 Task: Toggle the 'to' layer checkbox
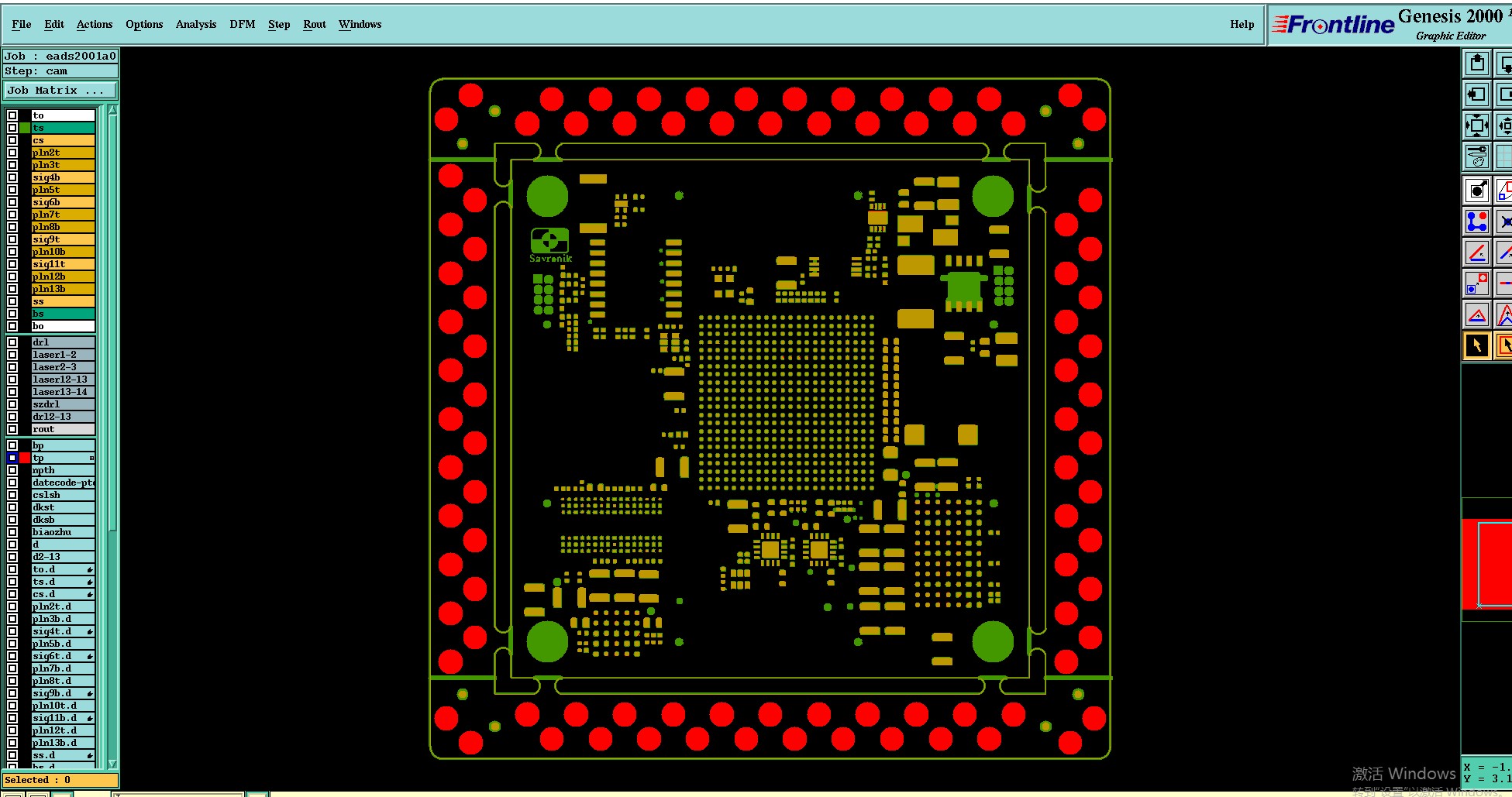click(12, 115)
